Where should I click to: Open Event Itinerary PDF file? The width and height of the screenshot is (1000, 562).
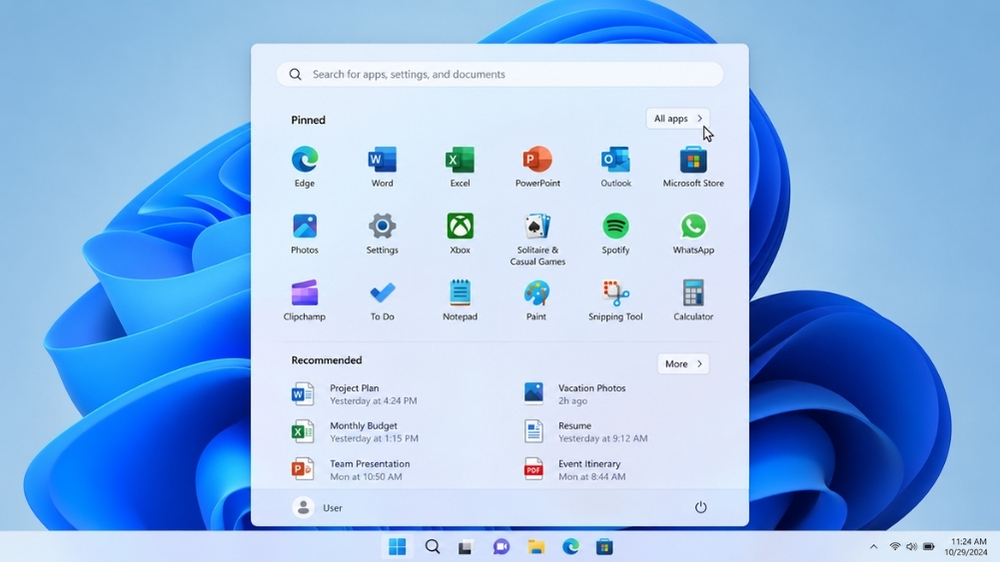point(575,470)
